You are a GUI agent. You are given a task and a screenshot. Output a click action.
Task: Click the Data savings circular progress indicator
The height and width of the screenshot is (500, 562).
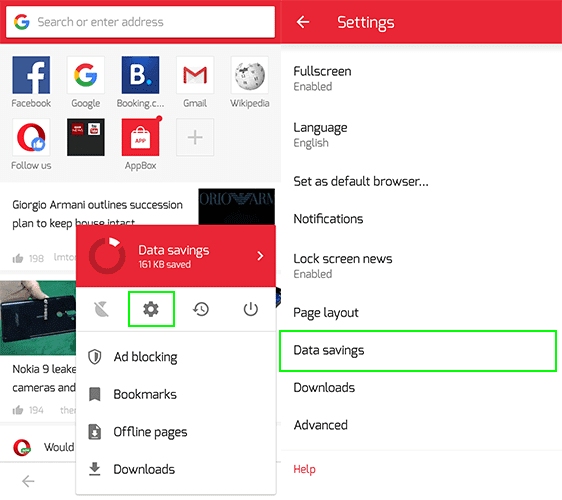point(107,256)
